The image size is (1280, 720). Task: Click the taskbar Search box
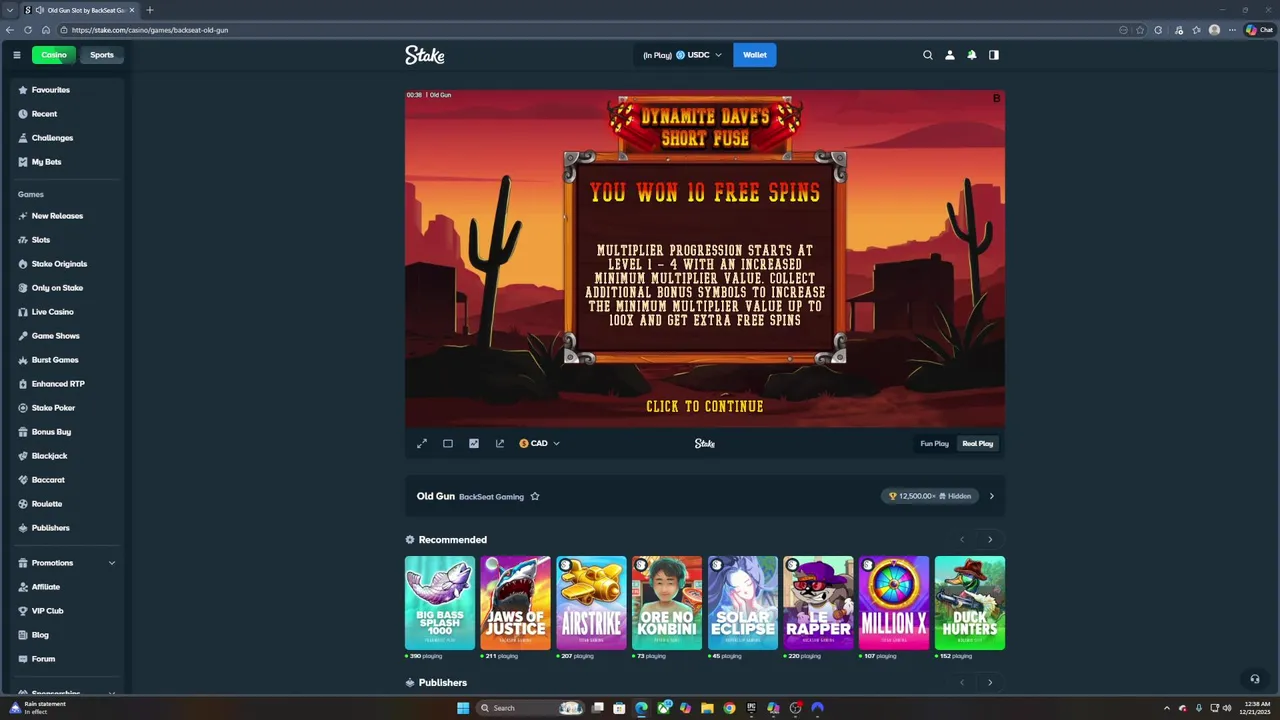[532, 708]
